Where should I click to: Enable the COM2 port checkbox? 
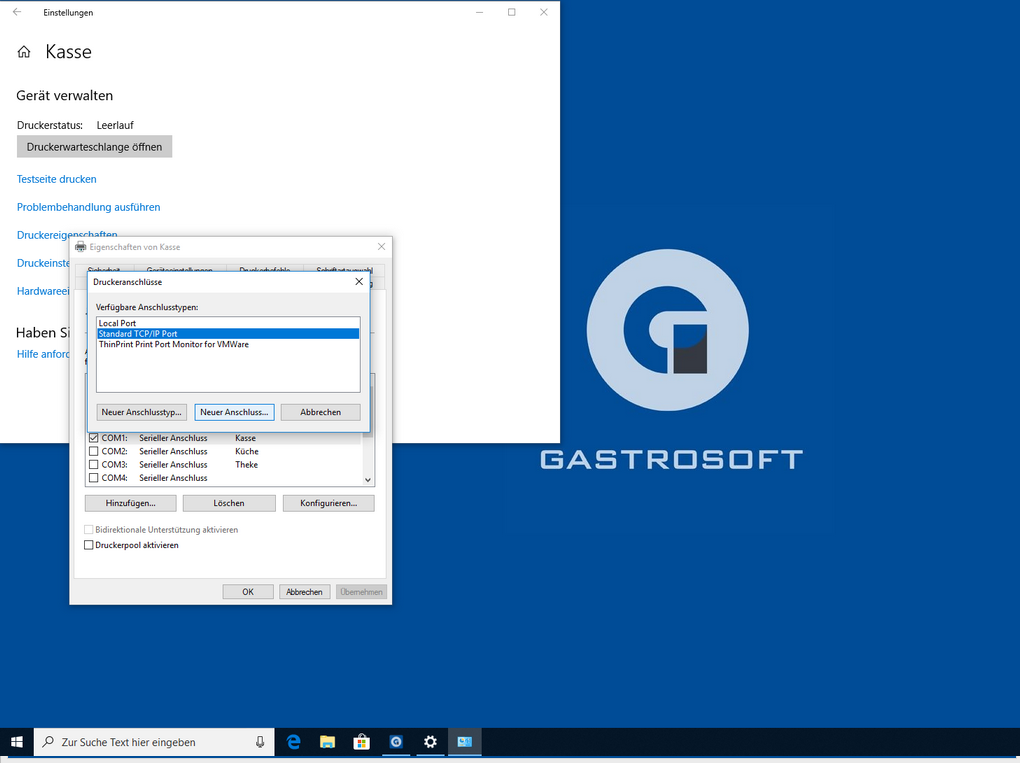pyautogui.click(x=94, y=451)
